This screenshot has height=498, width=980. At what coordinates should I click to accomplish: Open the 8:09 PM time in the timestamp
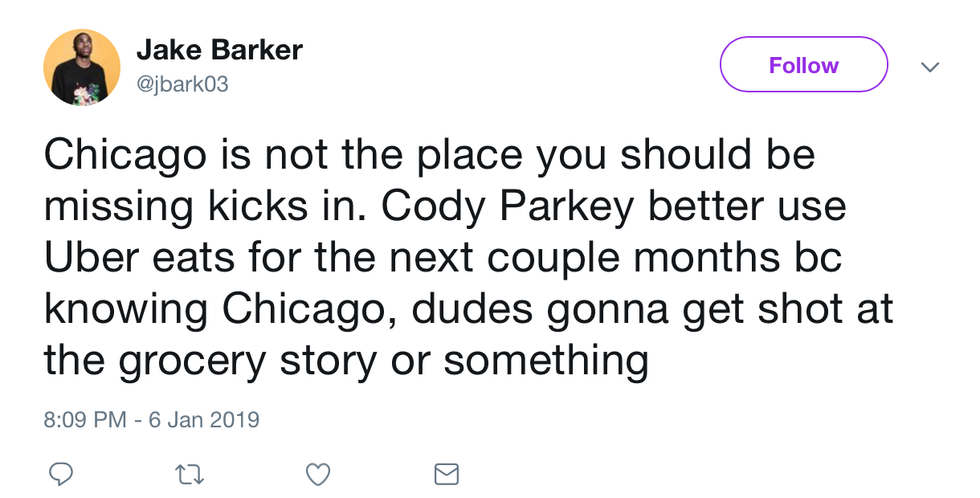(x=83, y=418)
